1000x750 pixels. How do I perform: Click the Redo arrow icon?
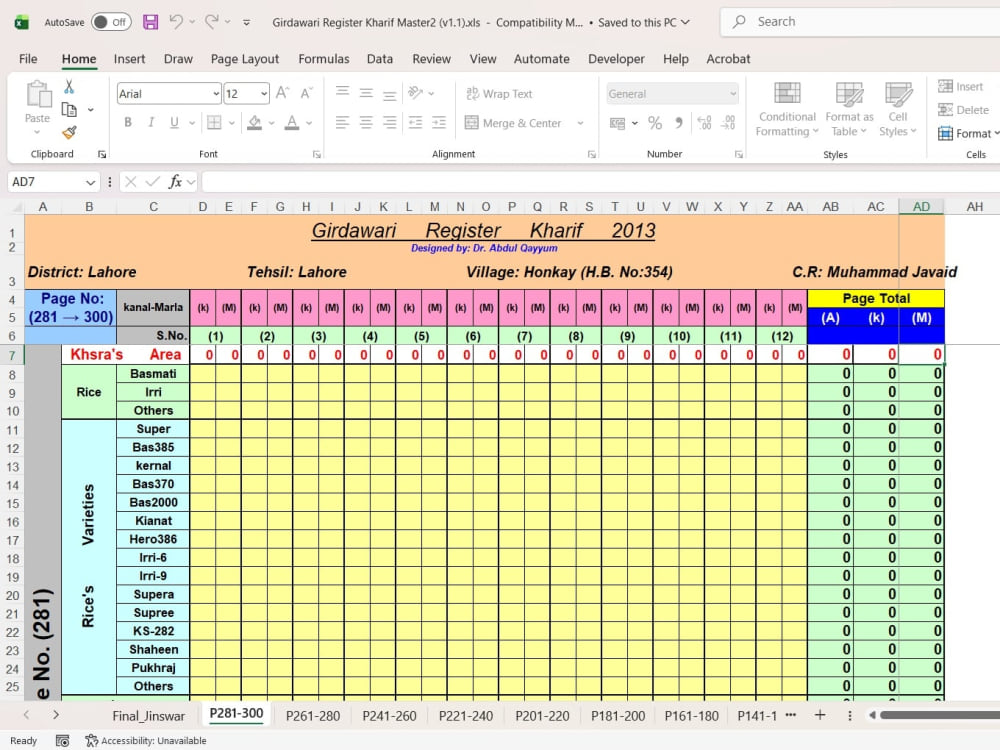[x=212, y=22]
